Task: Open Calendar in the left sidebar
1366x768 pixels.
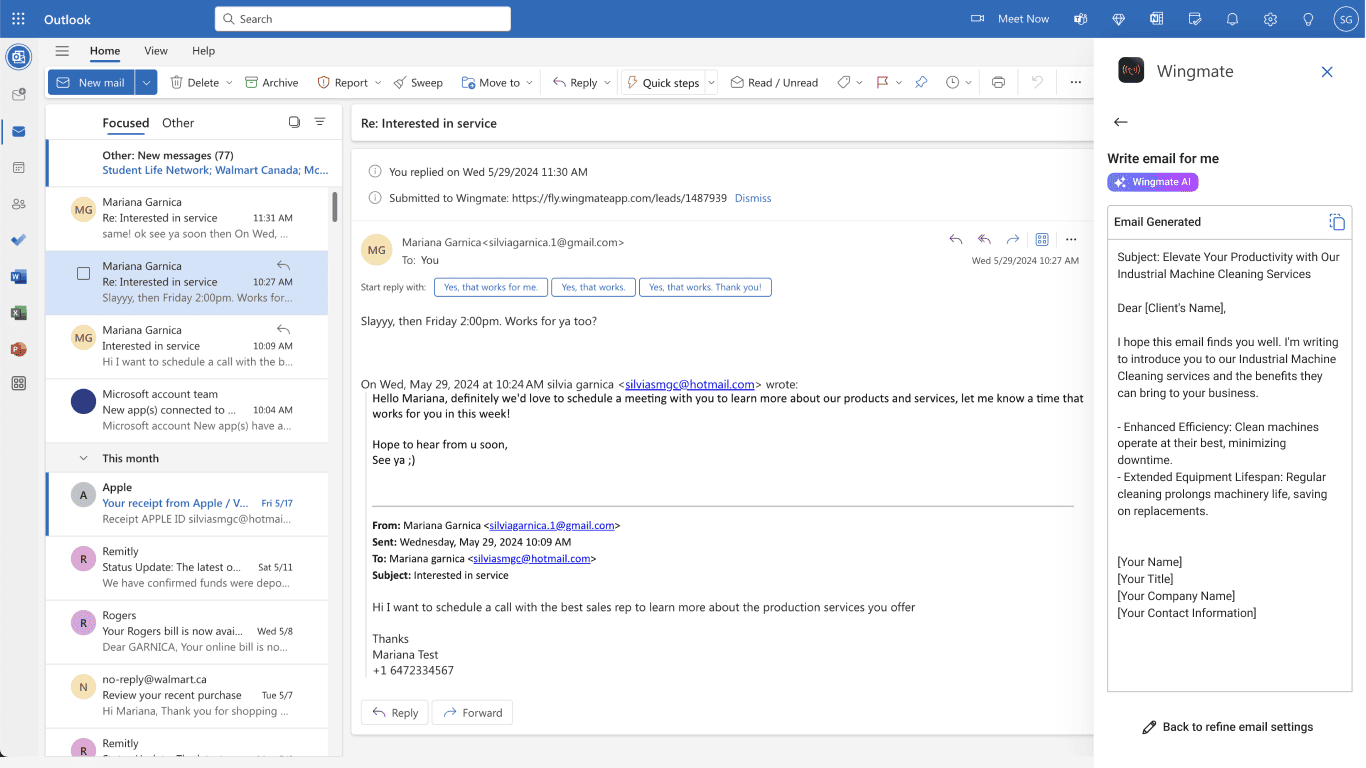Action: [x=18, y=167]
